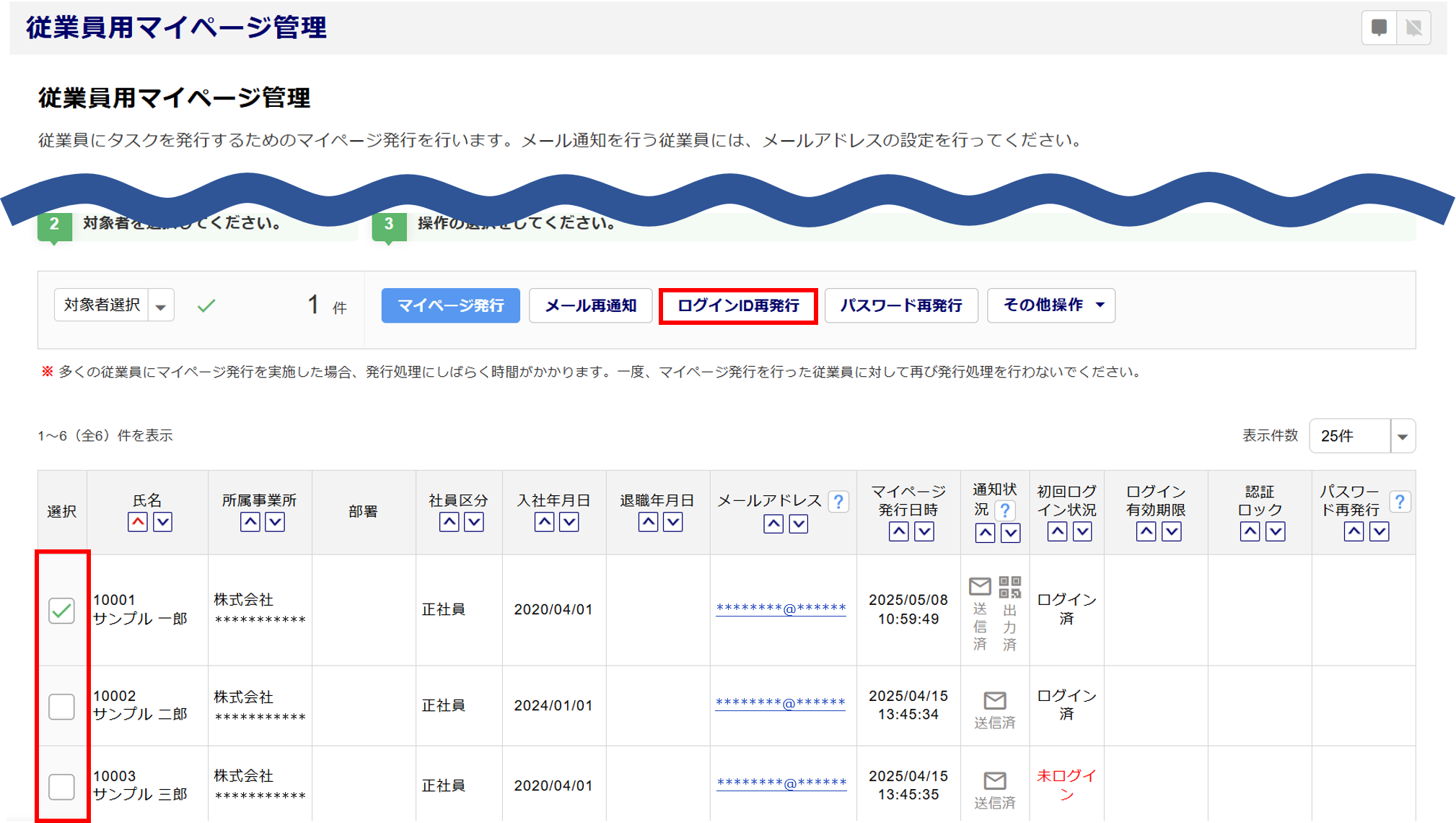This screenshot has width=1456, height=823.
Task: Select the checkbox for 10003 サンプル 三郎
Action: point(61,786)
